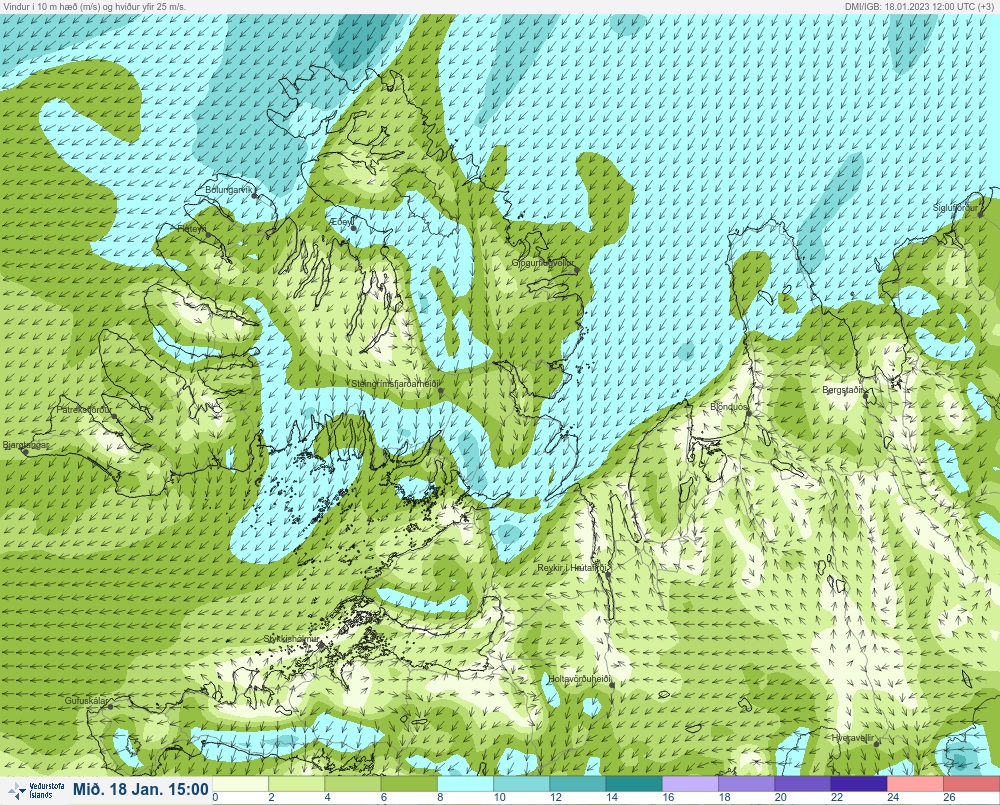Click the '16' value on the wind scale

click(x=668, y=797)
